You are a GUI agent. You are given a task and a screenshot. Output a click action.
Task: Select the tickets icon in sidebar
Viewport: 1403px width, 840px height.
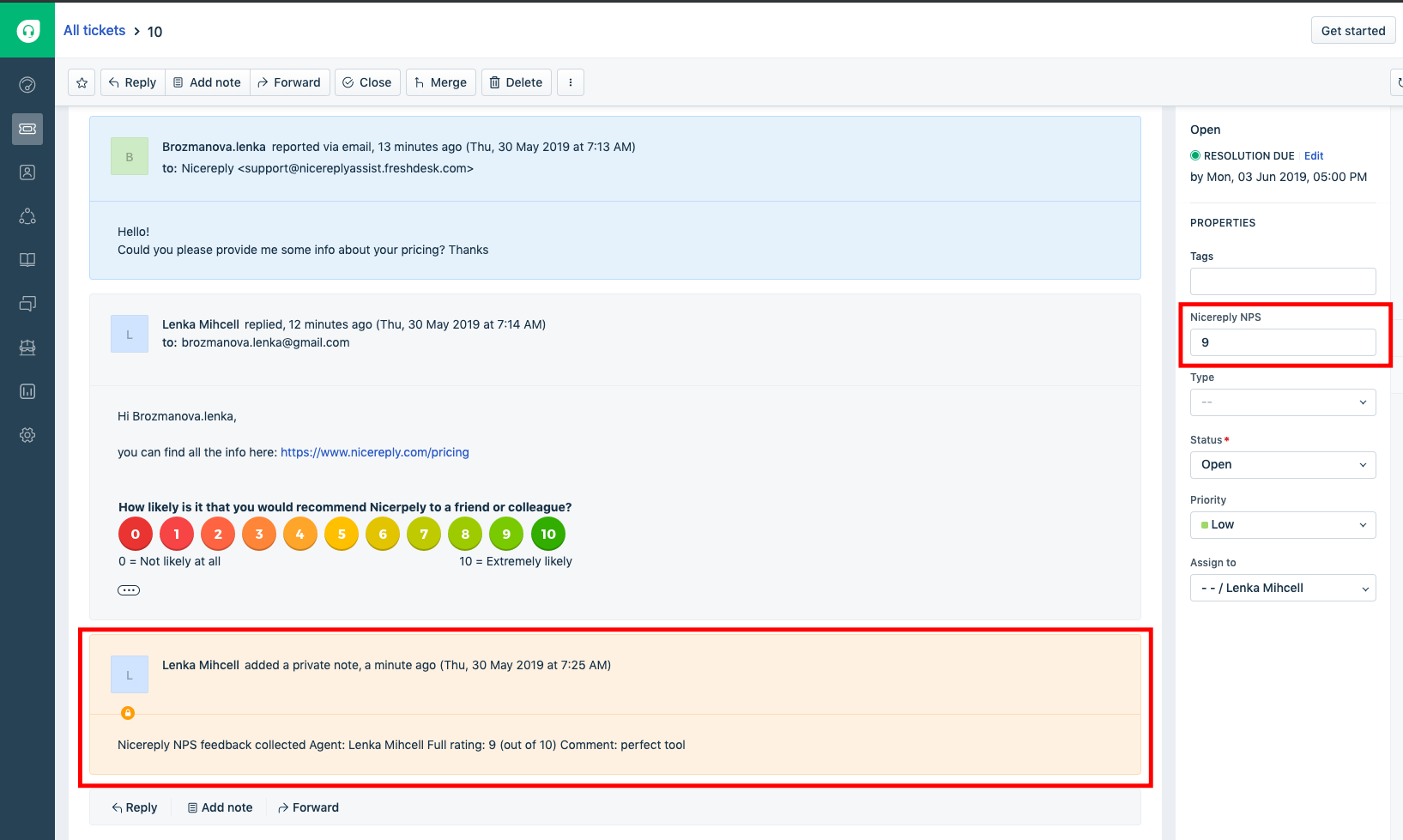[27, 129]
